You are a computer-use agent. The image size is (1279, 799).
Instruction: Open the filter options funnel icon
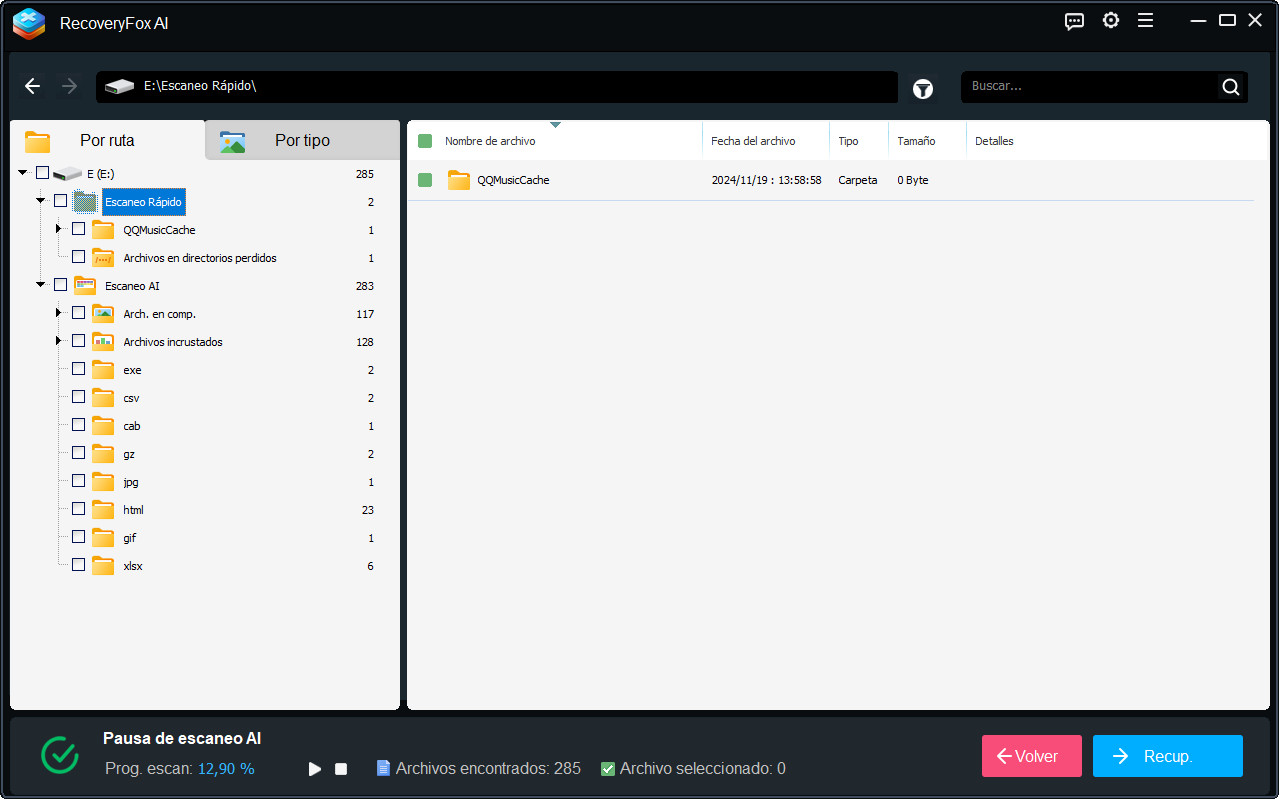point(922,88)
